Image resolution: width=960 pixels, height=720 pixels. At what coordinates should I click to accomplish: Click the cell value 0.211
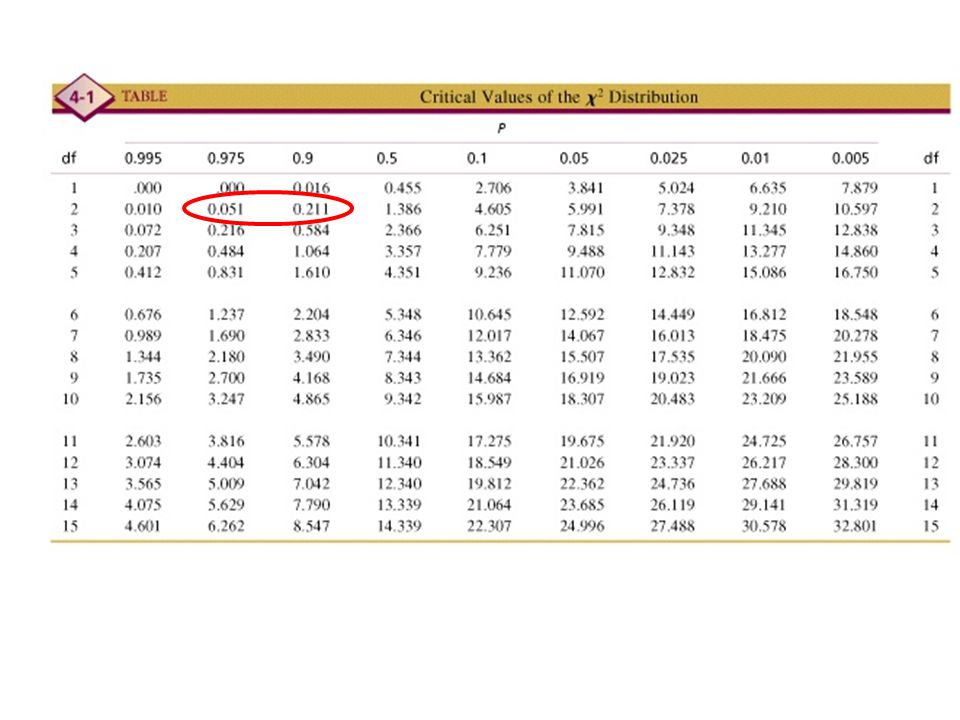311,209
